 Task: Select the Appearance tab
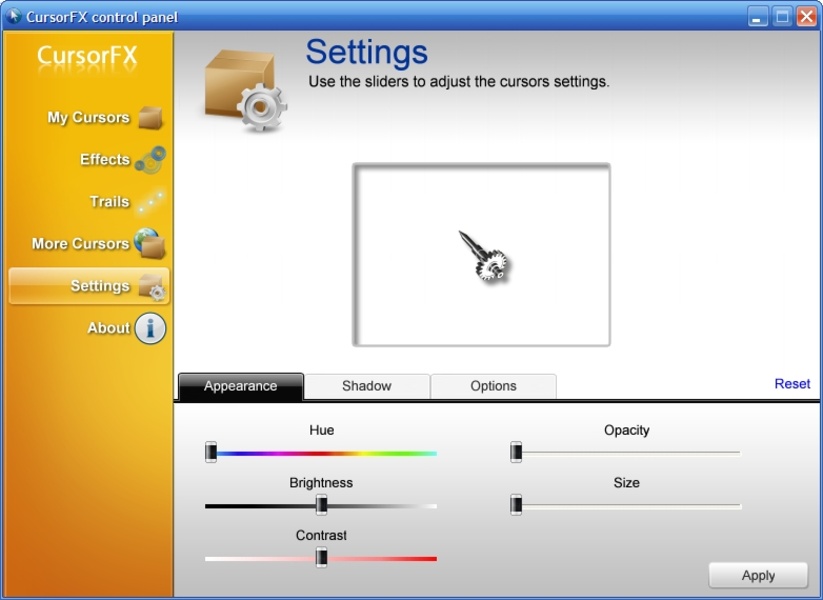[240, 386]
